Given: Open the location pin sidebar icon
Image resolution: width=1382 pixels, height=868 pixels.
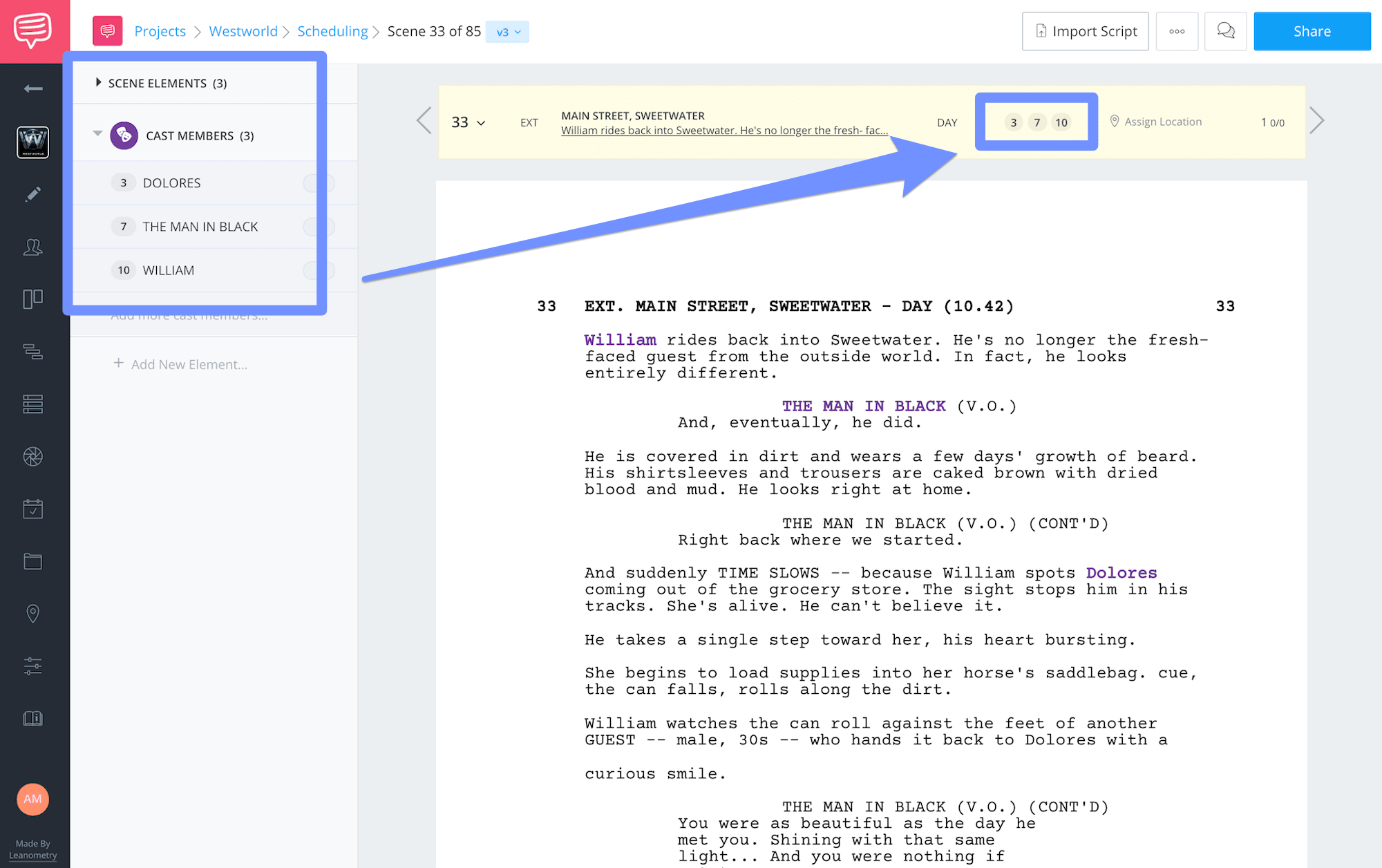Looking at the screenshot, I should pyautogui.click(x=33, y=614).
